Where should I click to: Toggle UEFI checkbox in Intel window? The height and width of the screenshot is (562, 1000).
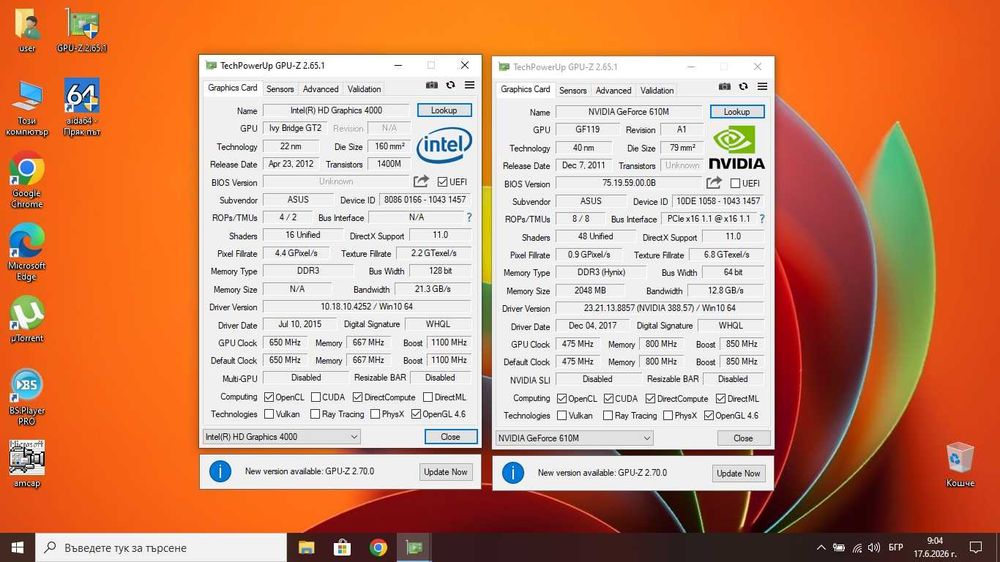443,182
